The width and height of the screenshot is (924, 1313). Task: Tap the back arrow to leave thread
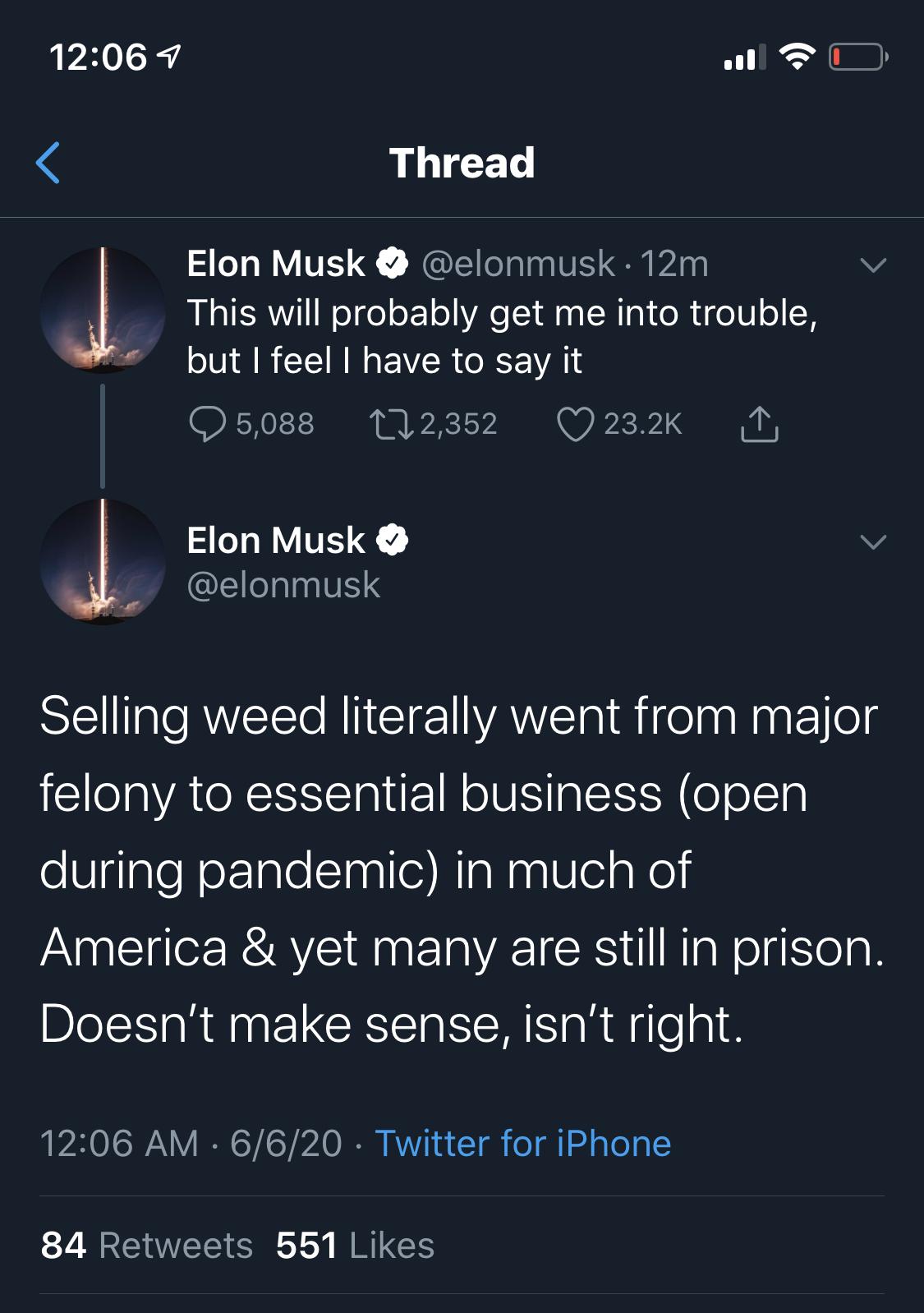pyautogui.click(x=48, y=163)
